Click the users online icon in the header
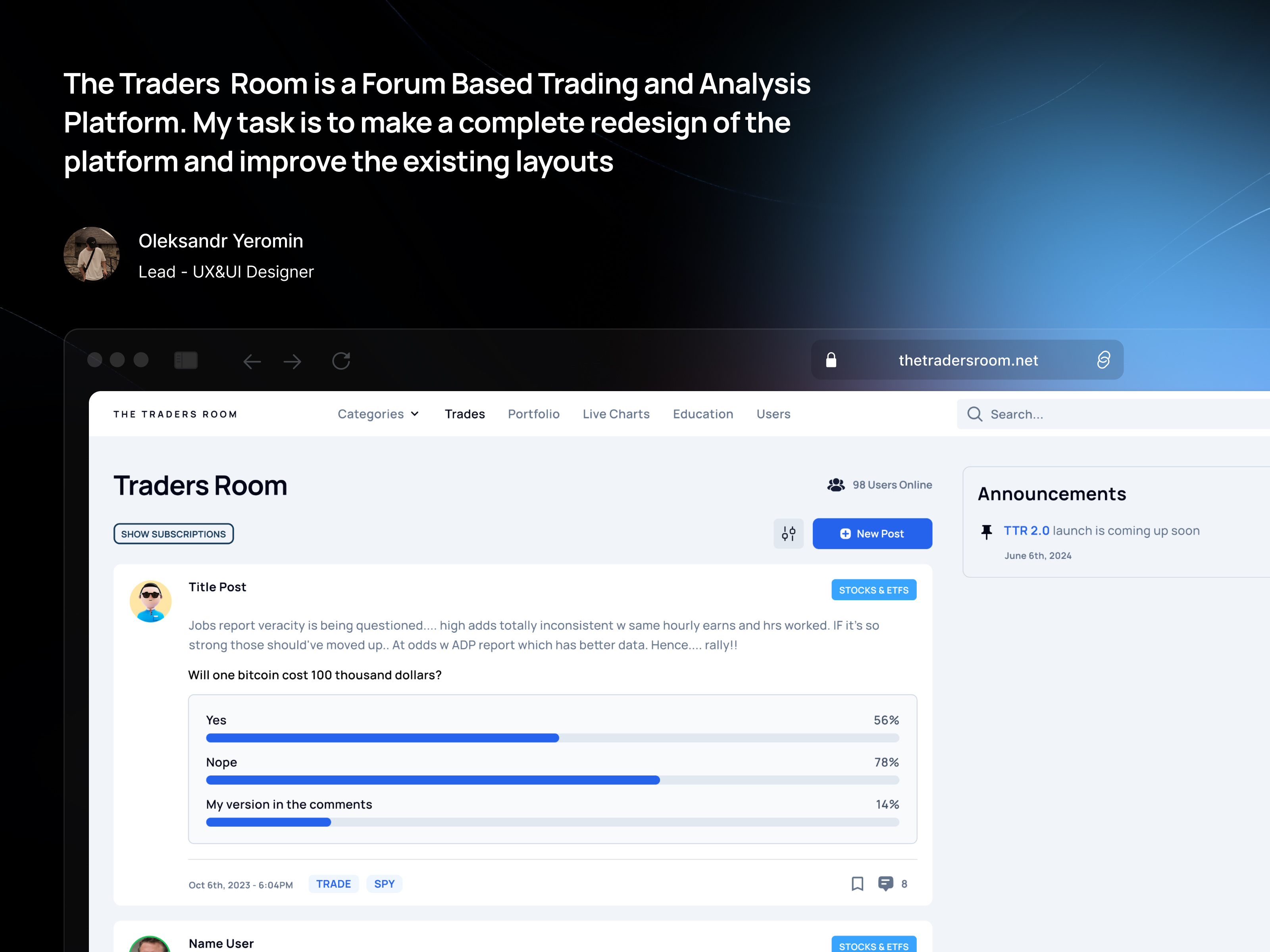Screen dimensions: 1270x952 pyautogui.click(x=836, y=484)
